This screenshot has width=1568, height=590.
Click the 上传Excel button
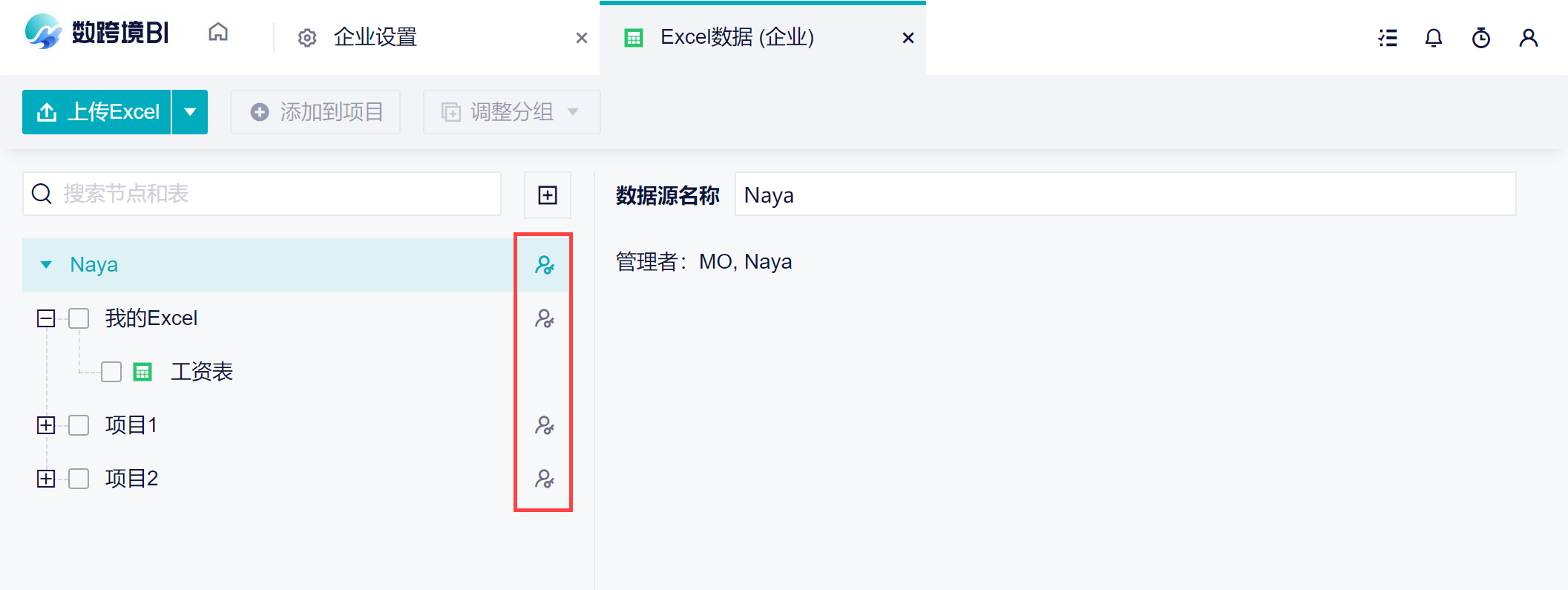(x=96, y=112)
